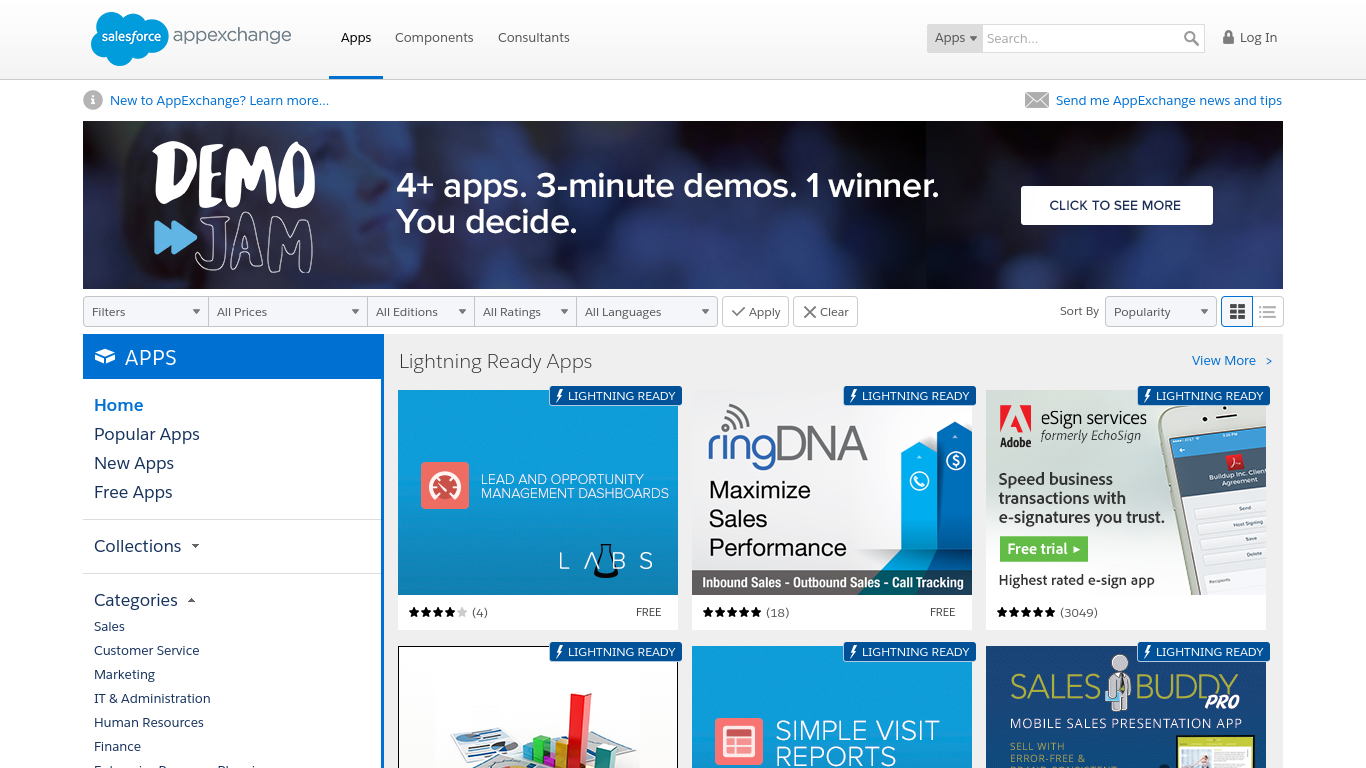The height and width of the screenshot is (768, 1366).
Task: Open the All Editions dropdown
Action: click(x=421, y=312)
